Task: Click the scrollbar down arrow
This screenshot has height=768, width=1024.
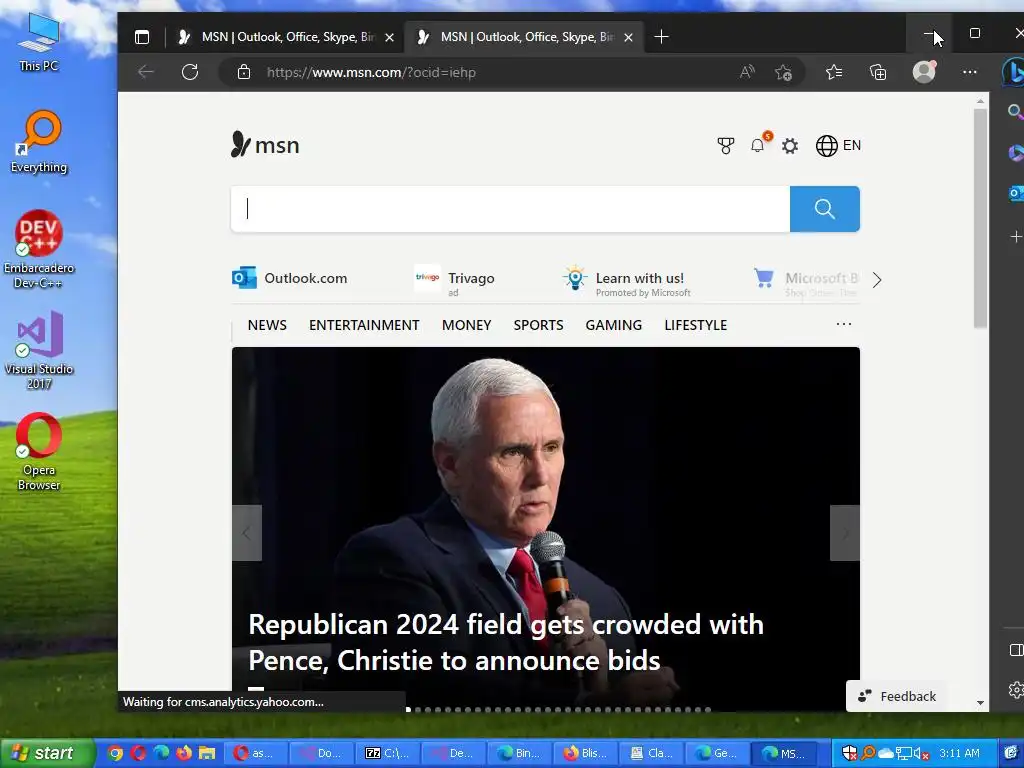Action: click(x=980, y=703)
